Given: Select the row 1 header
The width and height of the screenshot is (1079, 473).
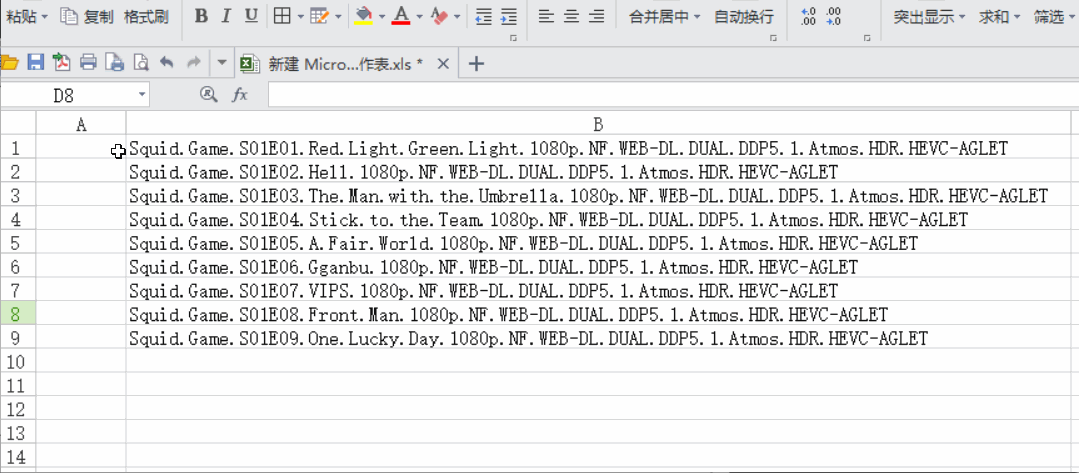Looking at the screenshot, I should (18, 147).
